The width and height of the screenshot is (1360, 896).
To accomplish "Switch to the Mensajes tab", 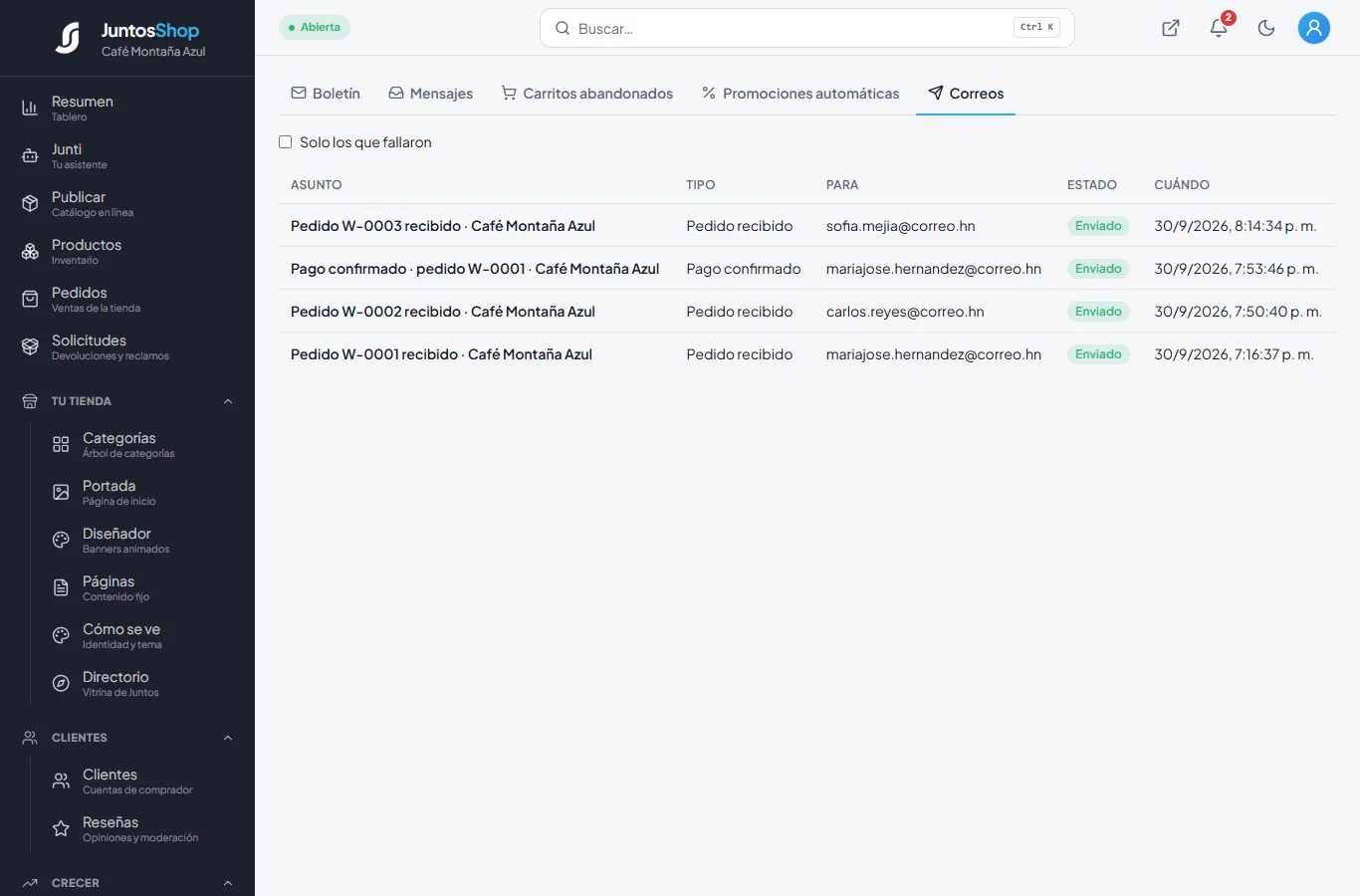I will click(430, 94).
